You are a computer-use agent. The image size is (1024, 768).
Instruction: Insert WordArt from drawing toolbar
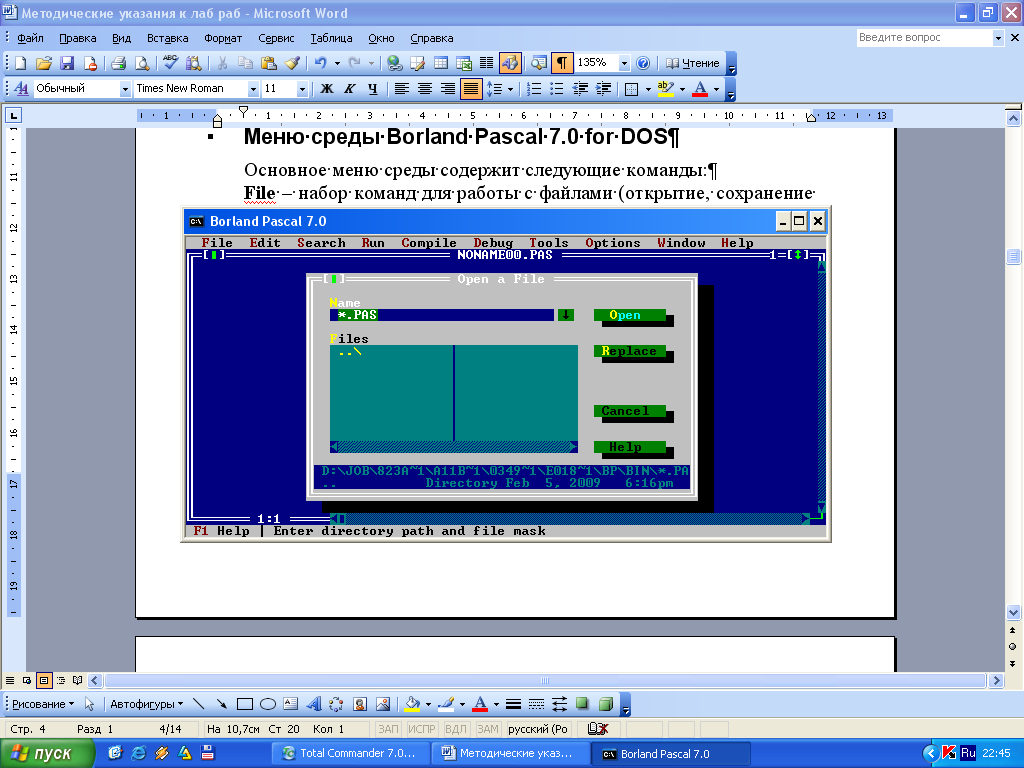pos(313,704)
